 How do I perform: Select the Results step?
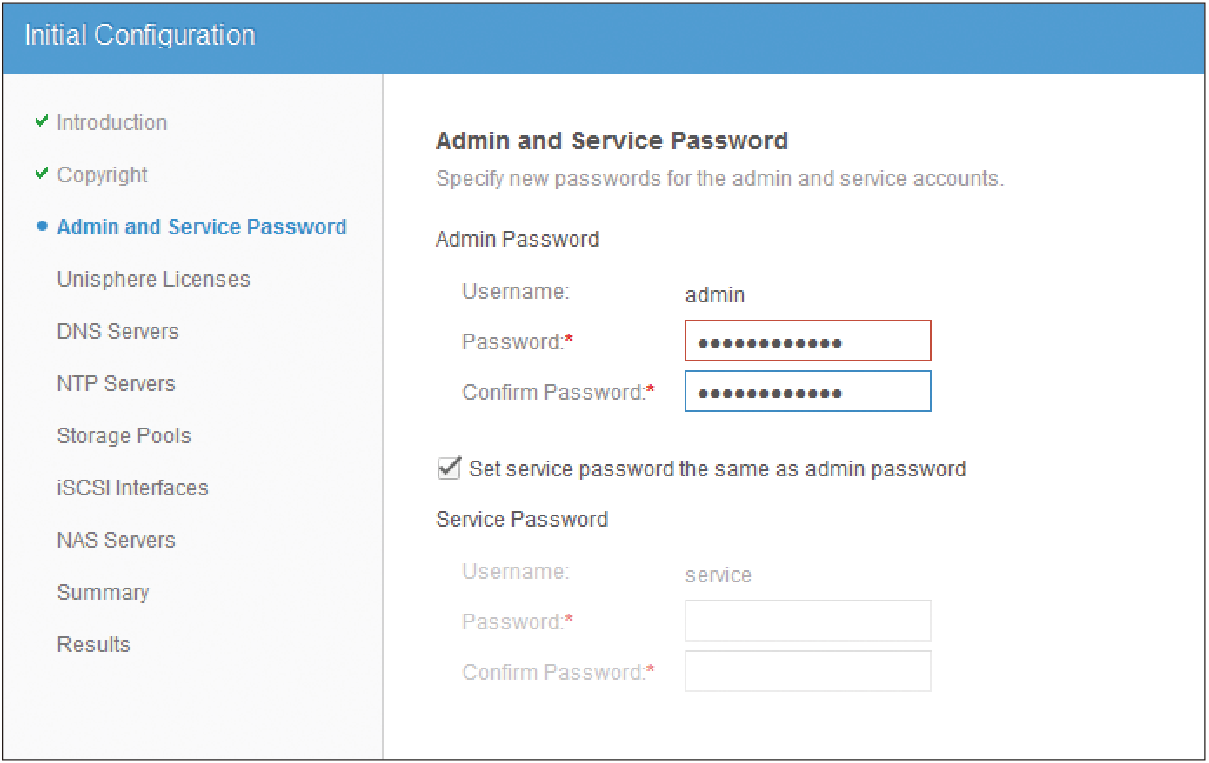point(94,644)
